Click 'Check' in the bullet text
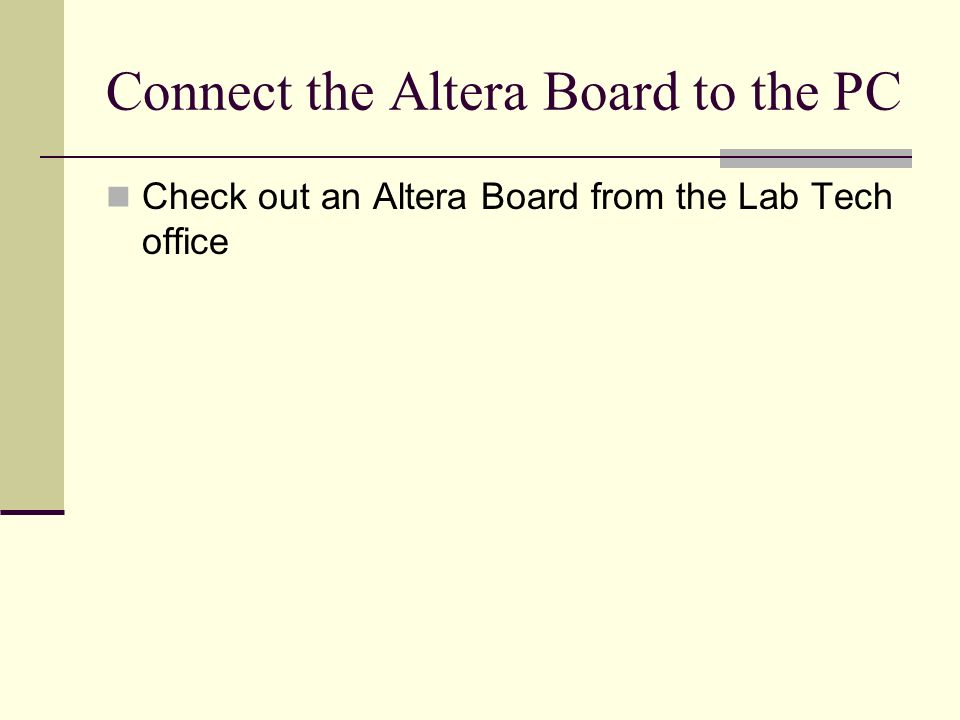 (194, 197)
